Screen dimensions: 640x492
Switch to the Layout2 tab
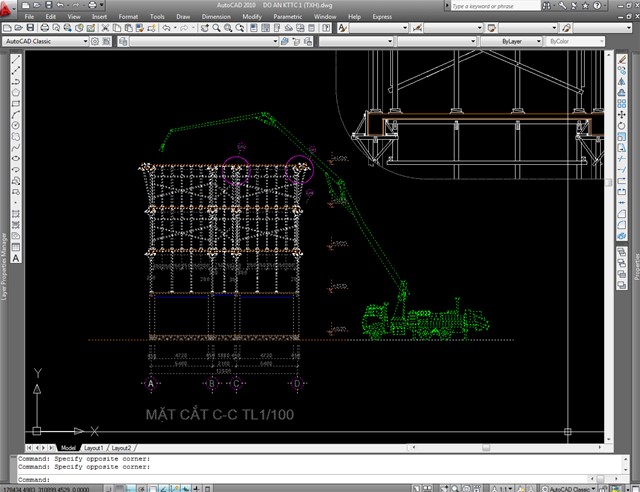[121, 448]
